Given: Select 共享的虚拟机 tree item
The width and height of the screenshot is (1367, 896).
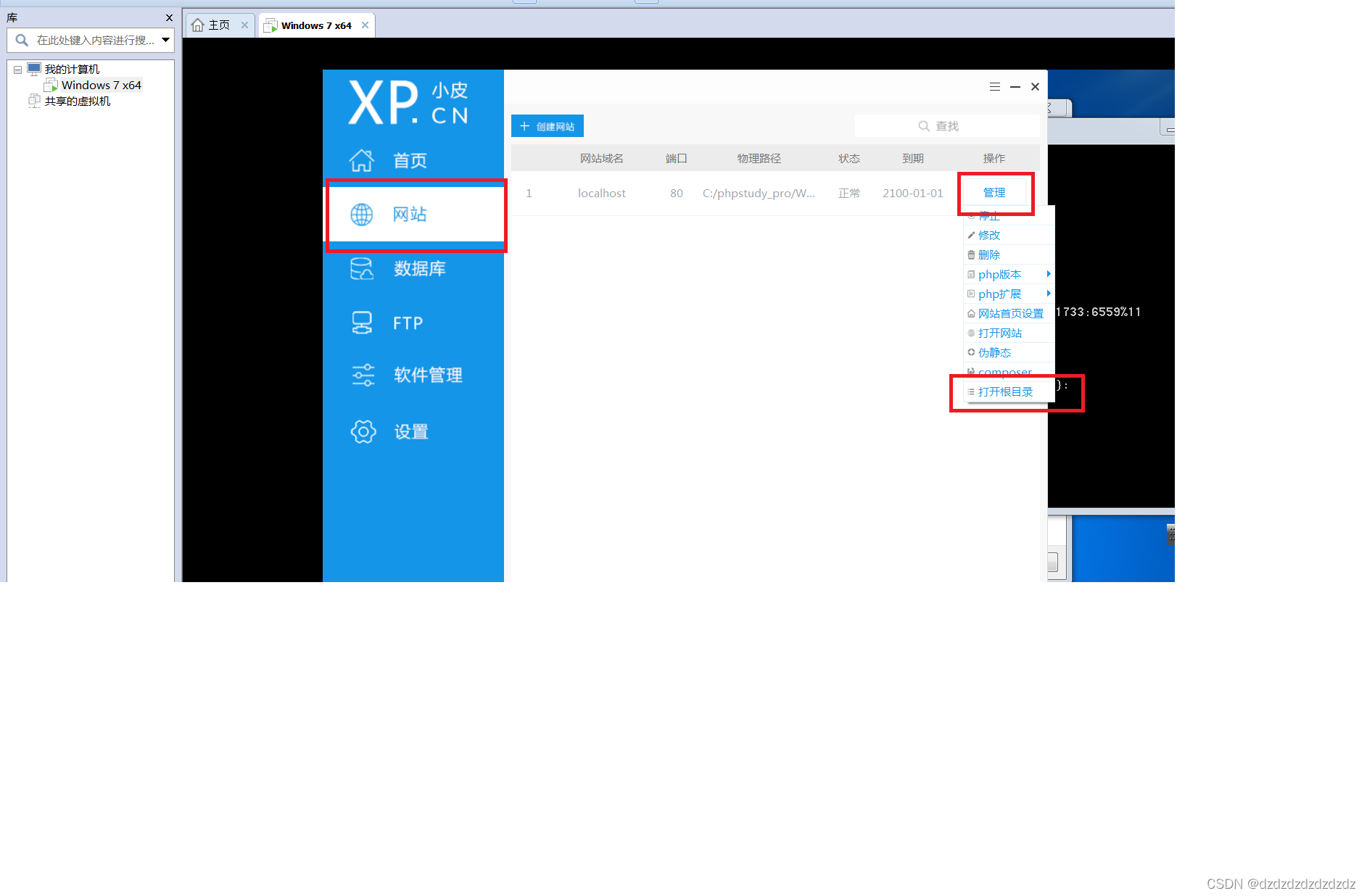Looking at the screenshot, I should pyautogui.click(x=78, y=101).
